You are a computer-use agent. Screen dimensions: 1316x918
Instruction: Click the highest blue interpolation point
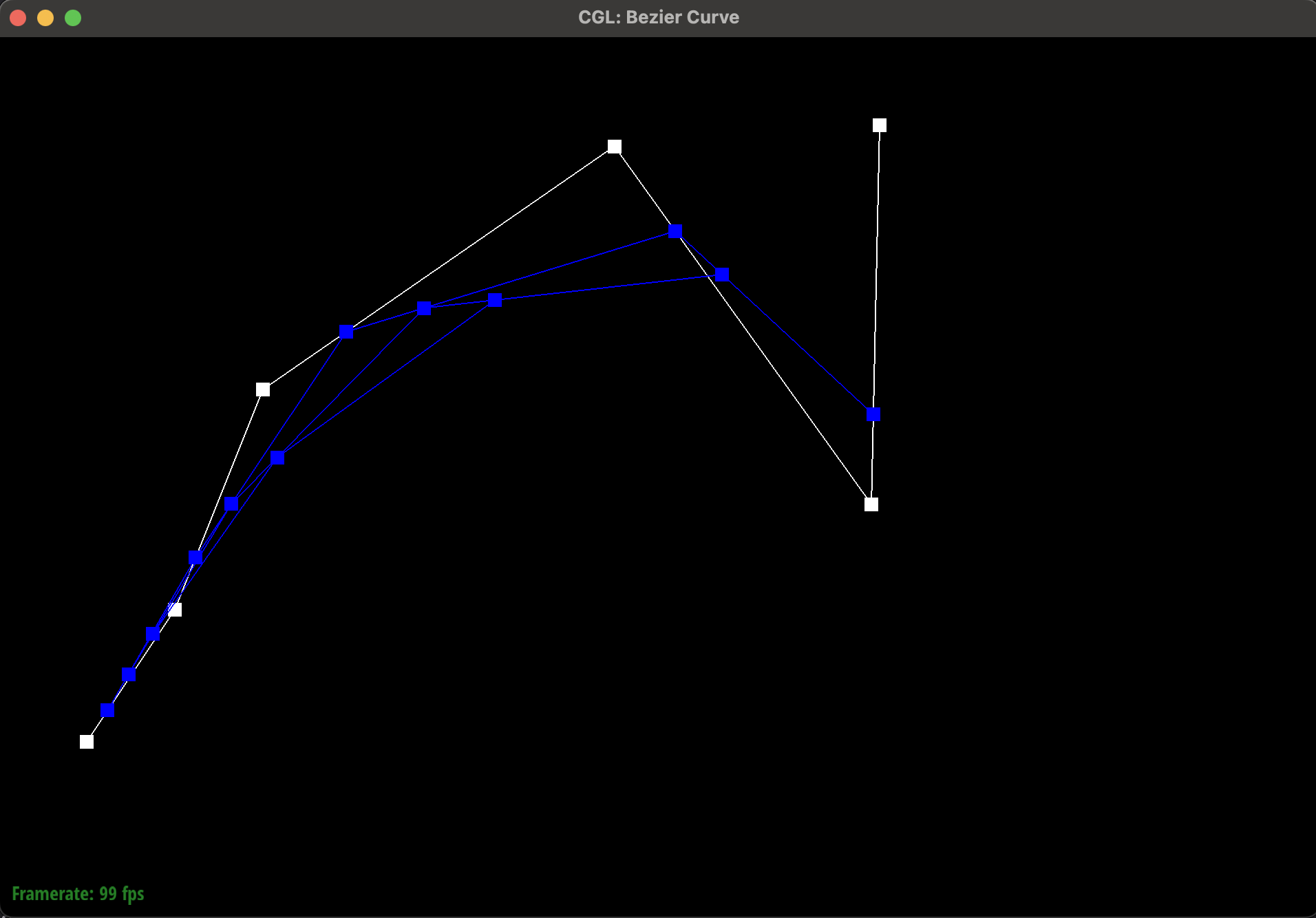675,231
